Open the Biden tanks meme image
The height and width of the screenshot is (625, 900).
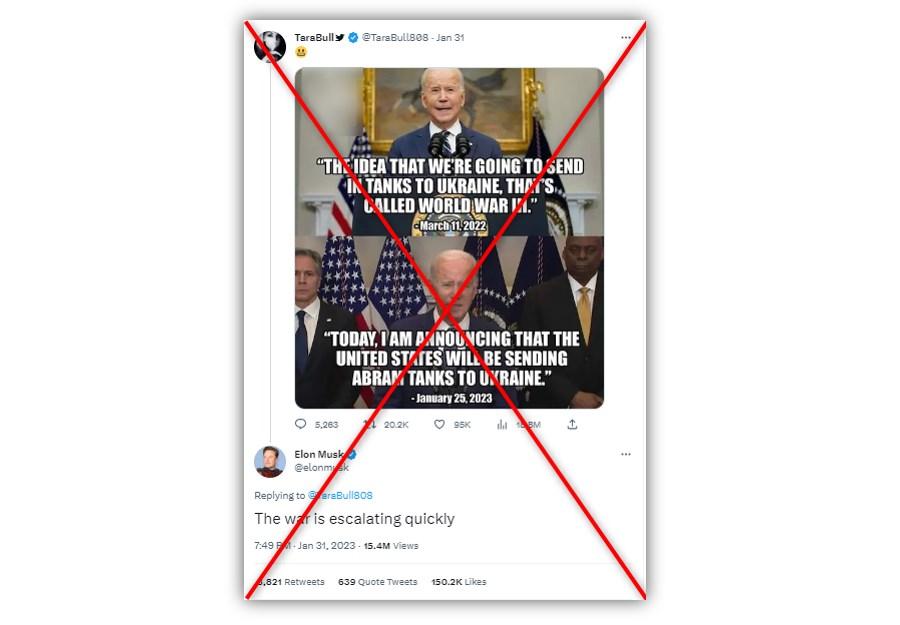(449, 238)
